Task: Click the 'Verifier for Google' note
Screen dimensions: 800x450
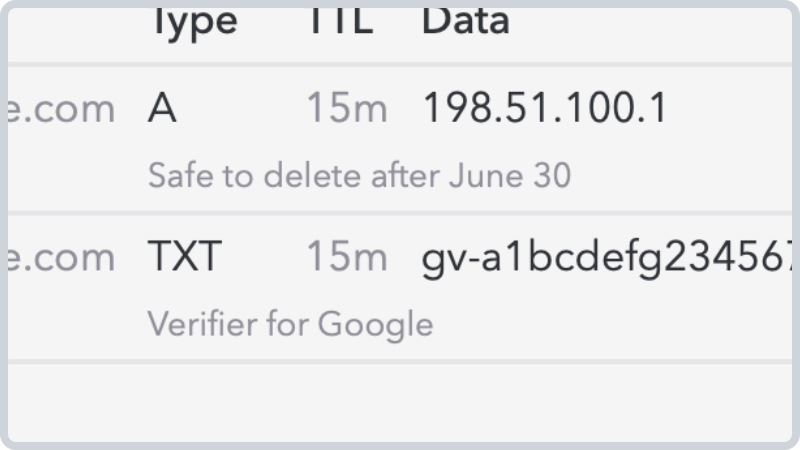Action: pos(290,324)
